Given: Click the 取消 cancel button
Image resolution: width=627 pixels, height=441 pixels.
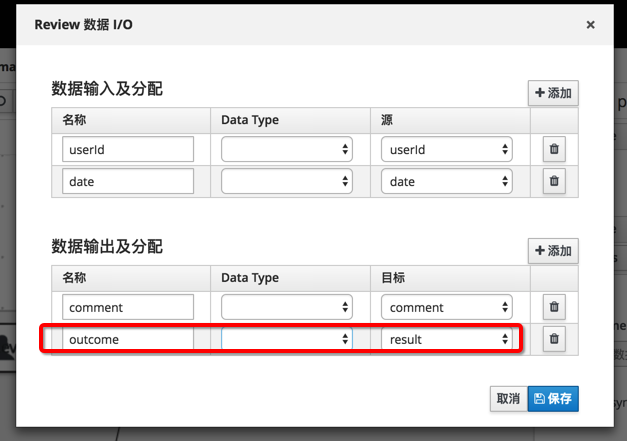Looking at the screenshot, I should coord(508,399).
